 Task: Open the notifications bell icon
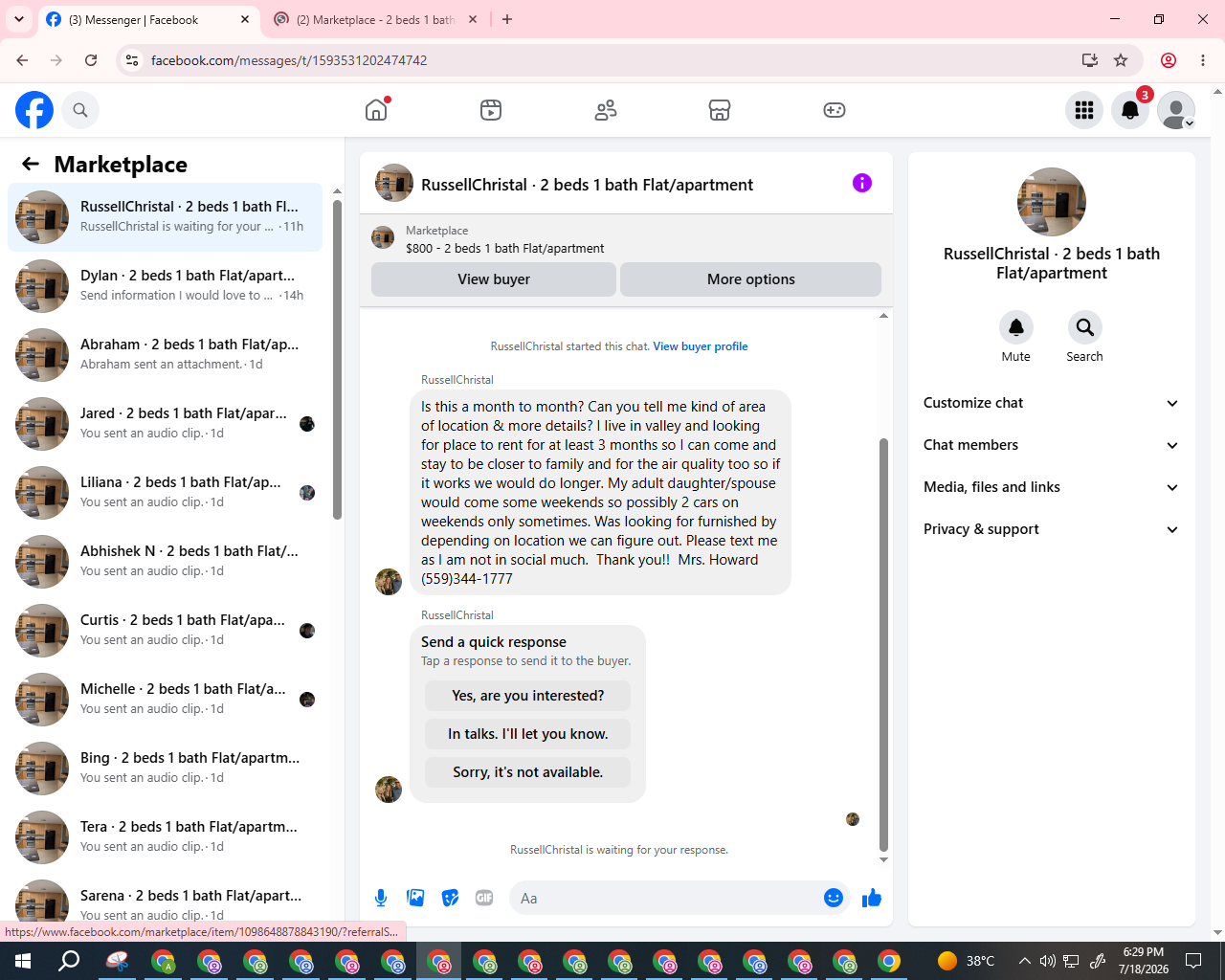pyautogui.click(x=1130, y=110)
